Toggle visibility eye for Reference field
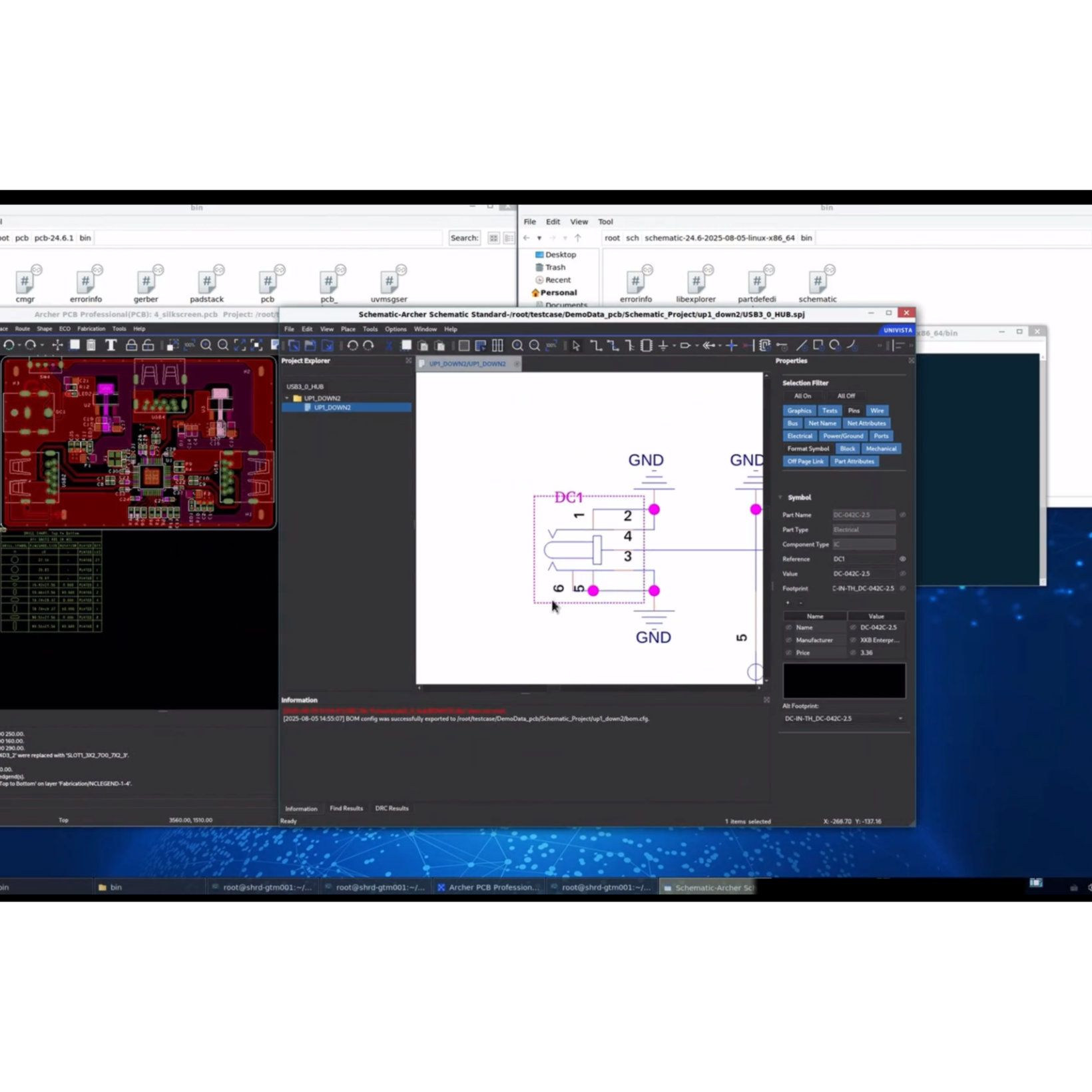 (902, 559)
